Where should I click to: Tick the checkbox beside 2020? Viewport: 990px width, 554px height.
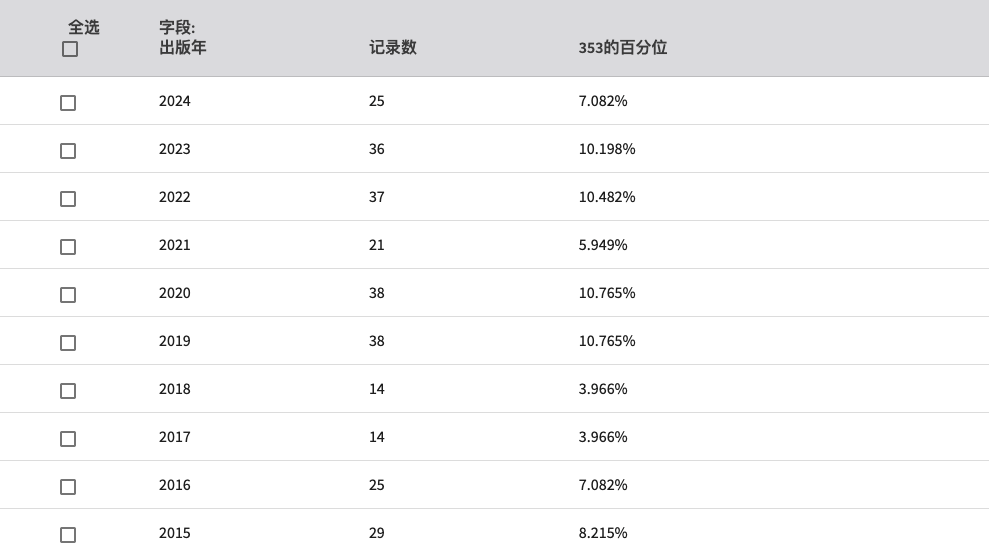point(68,295)
